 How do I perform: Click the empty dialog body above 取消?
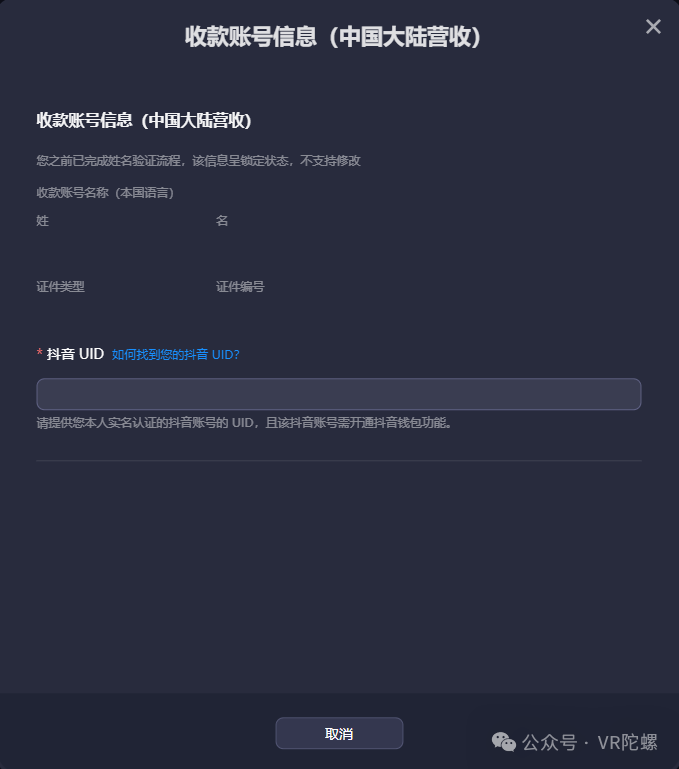point(339,576)
